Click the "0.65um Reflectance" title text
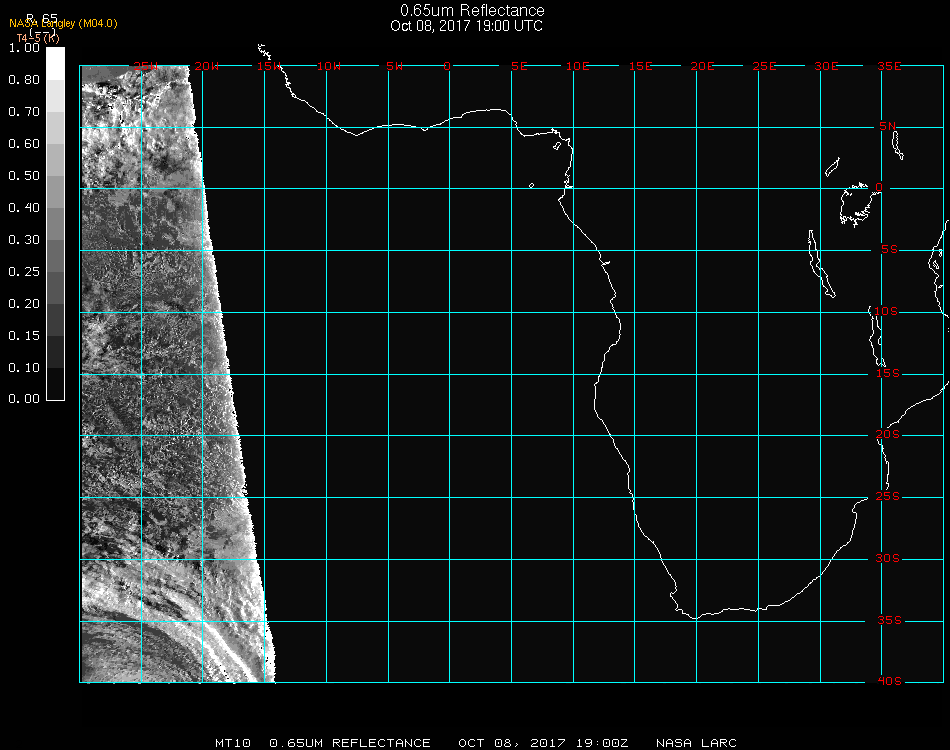 pyautogui.click(x=472, y=11)
